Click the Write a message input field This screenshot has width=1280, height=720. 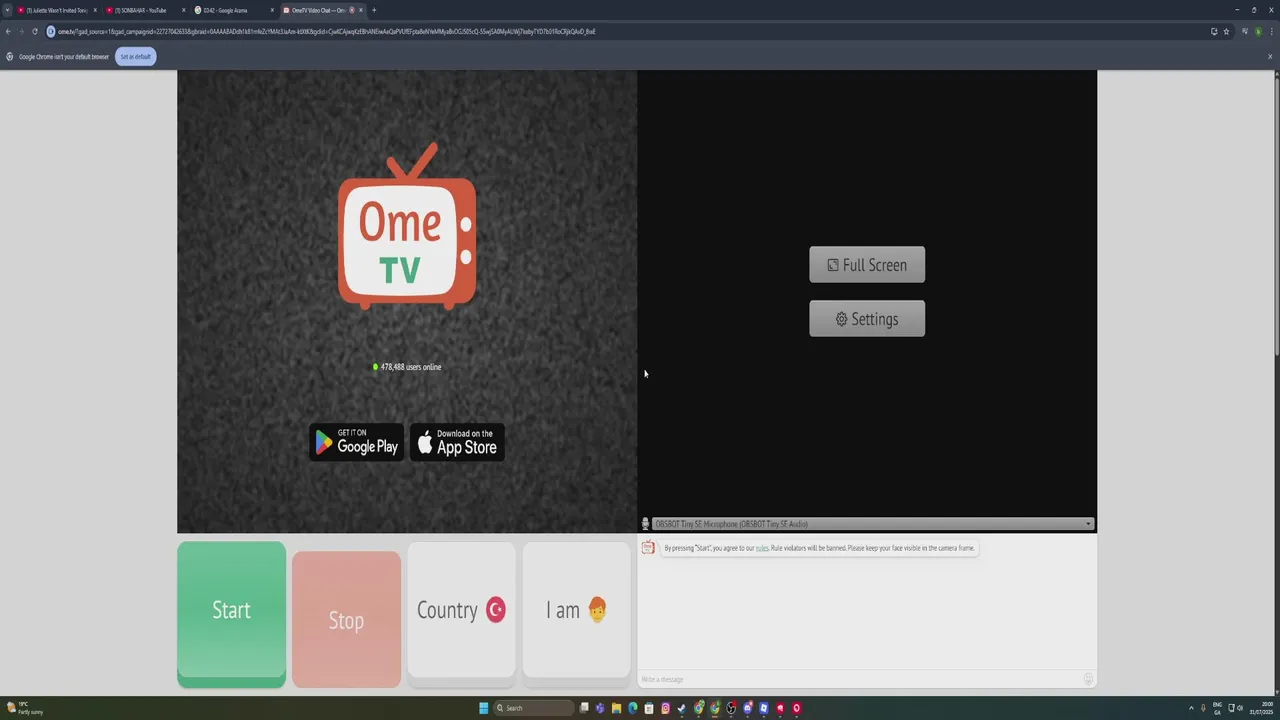pos(860,679)
